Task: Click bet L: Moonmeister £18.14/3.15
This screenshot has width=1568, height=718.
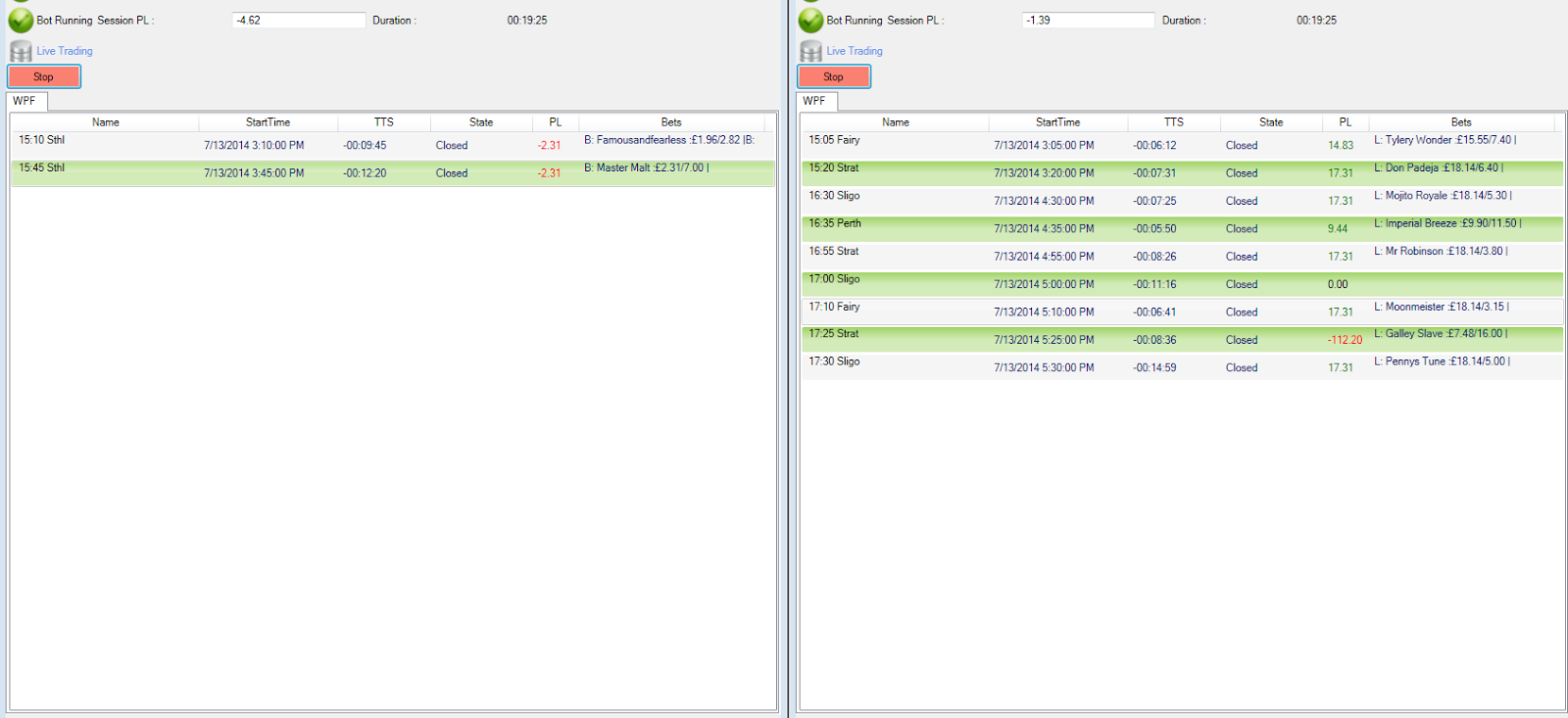Action: (x=1442, y=307)
